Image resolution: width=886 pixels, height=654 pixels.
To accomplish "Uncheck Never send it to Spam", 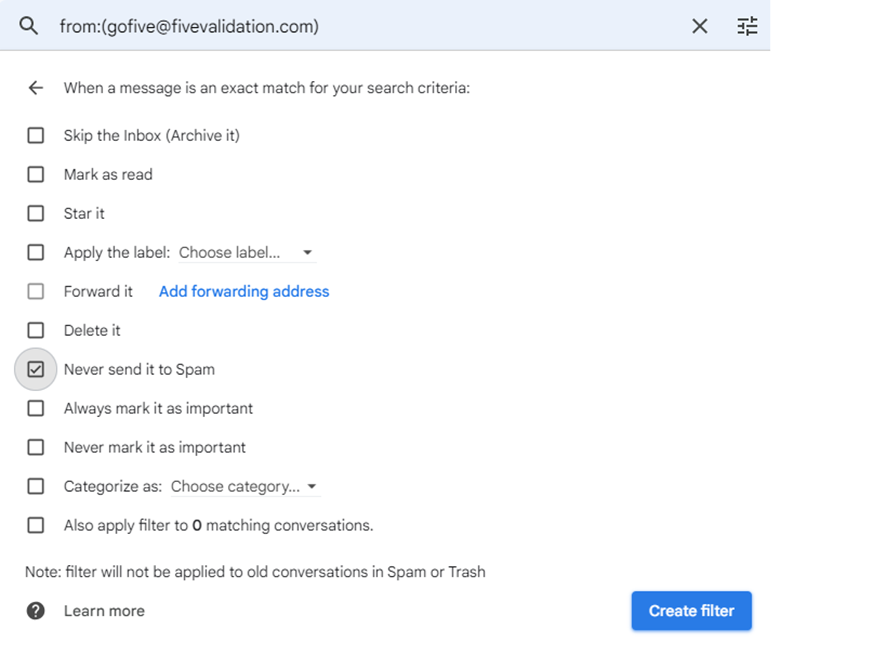I will tap(36, 369).
